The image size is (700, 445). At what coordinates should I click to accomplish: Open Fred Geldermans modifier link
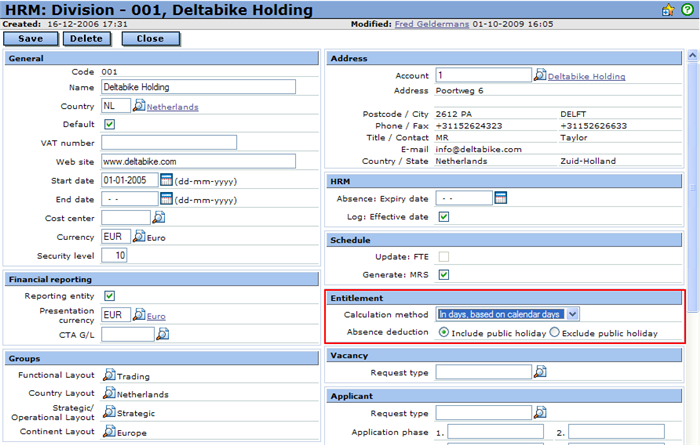[432, 24]
